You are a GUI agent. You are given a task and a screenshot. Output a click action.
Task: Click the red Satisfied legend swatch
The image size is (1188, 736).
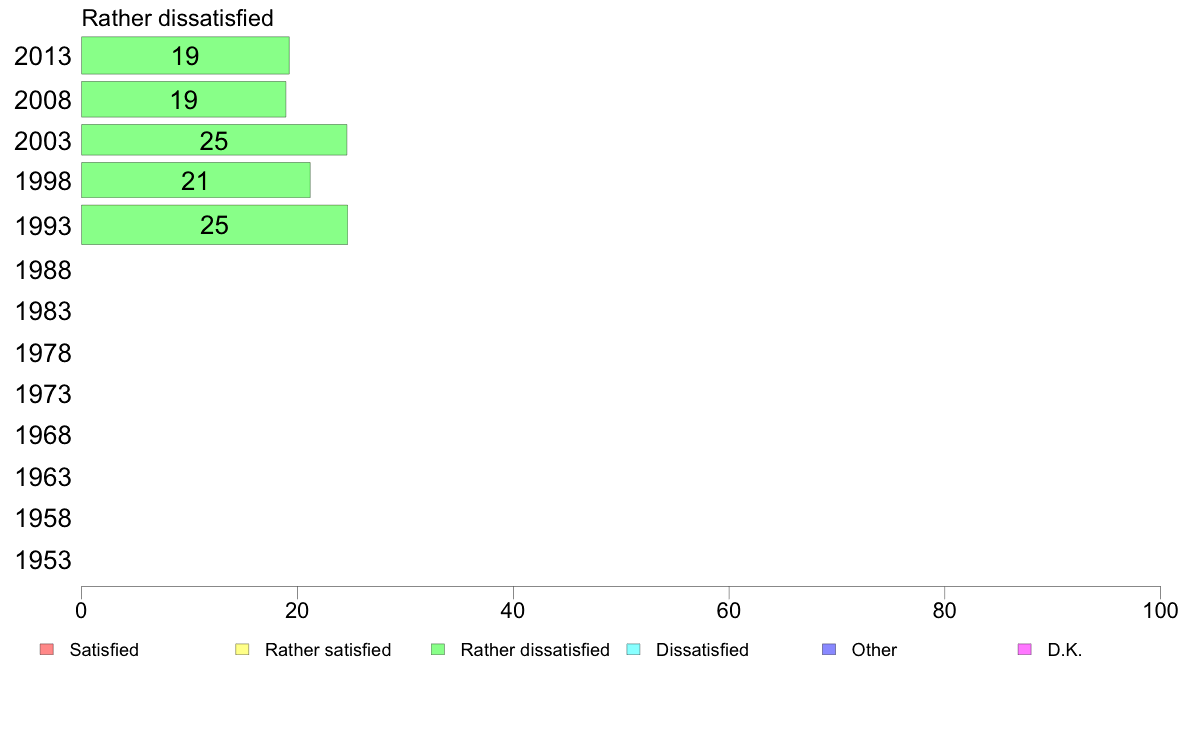[x=47, y=650]
